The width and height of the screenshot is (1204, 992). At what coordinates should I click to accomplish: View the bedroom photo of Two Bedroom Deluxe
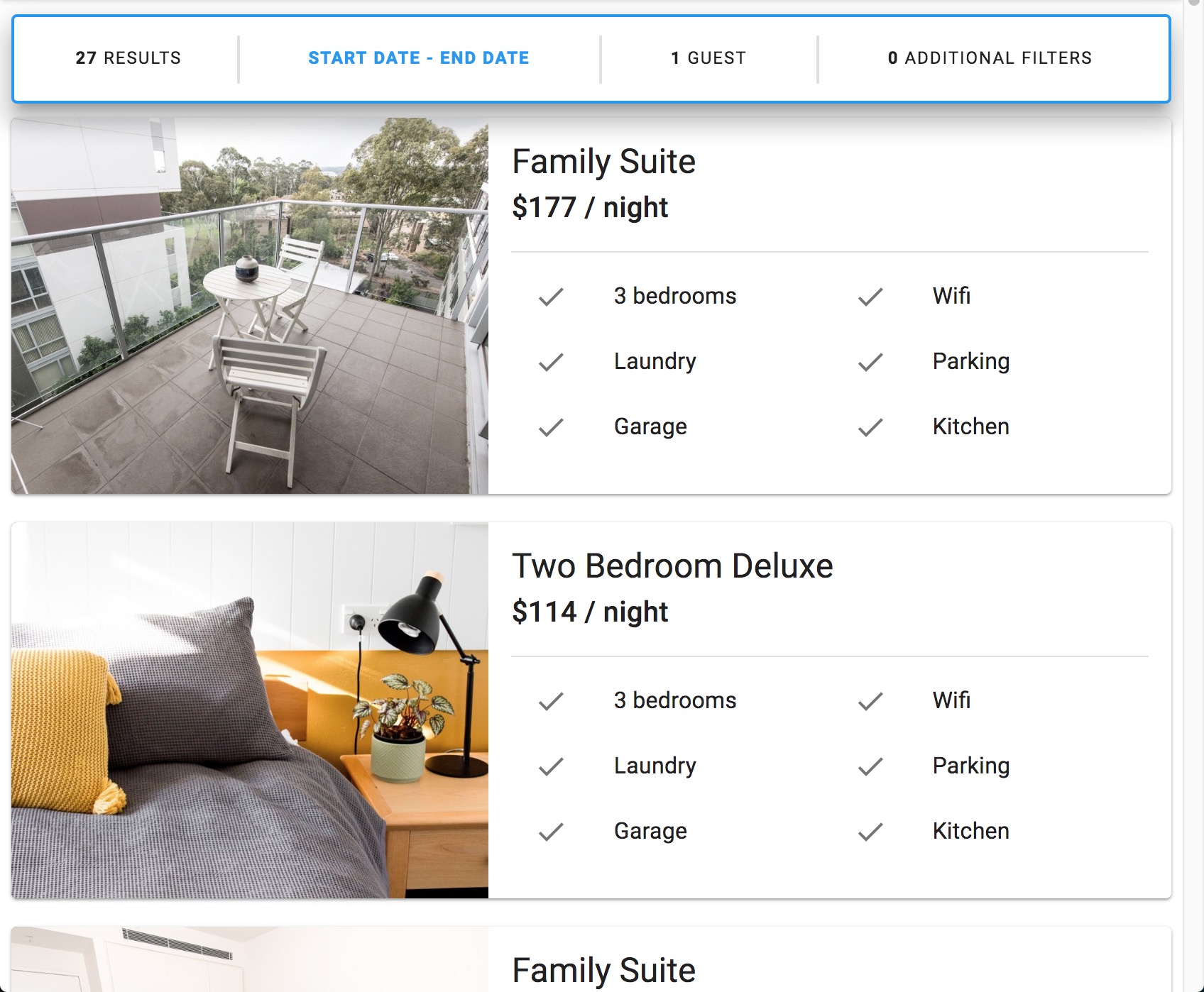[250, 710]
